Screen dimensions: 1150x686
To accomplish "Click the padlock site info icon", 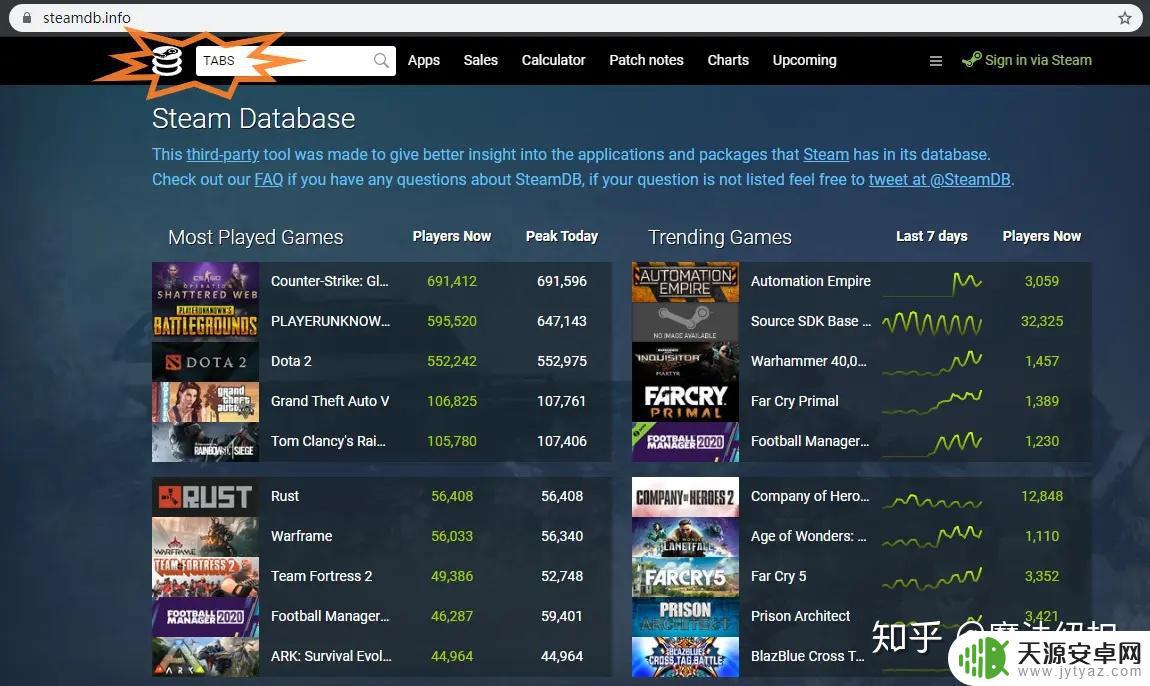I will coord(27,18).
